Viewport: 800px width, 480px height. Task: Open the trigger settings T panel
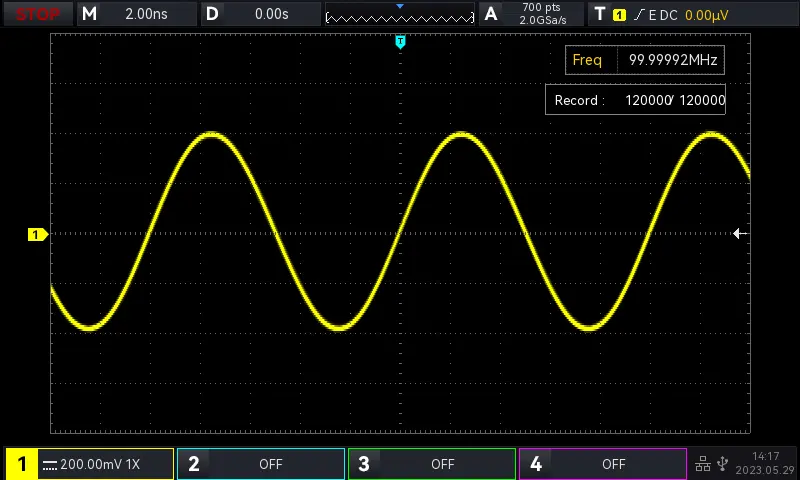tap(599, 14)
